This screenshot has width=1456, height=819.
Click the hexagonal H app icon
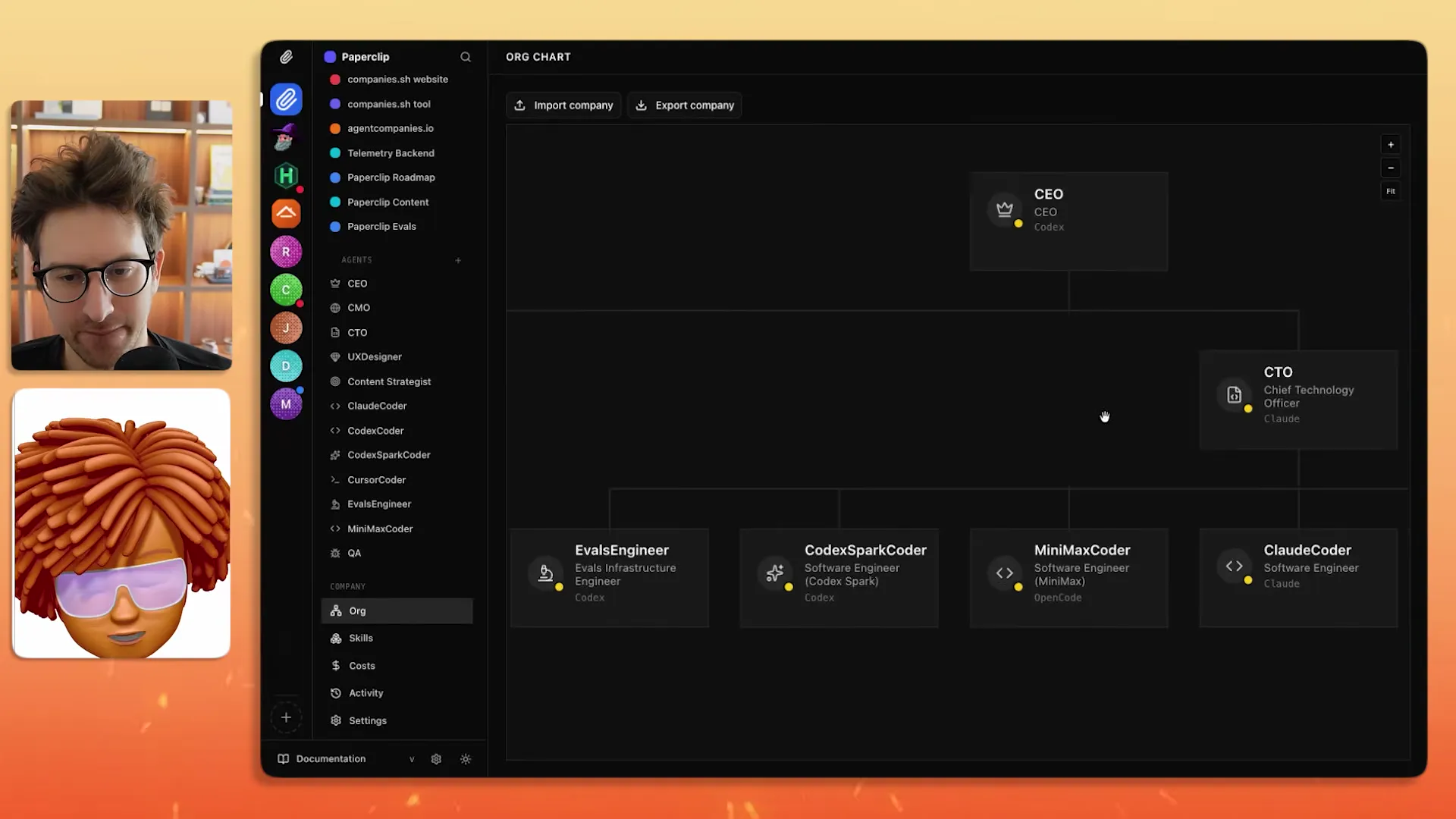(x=286, y=176)
